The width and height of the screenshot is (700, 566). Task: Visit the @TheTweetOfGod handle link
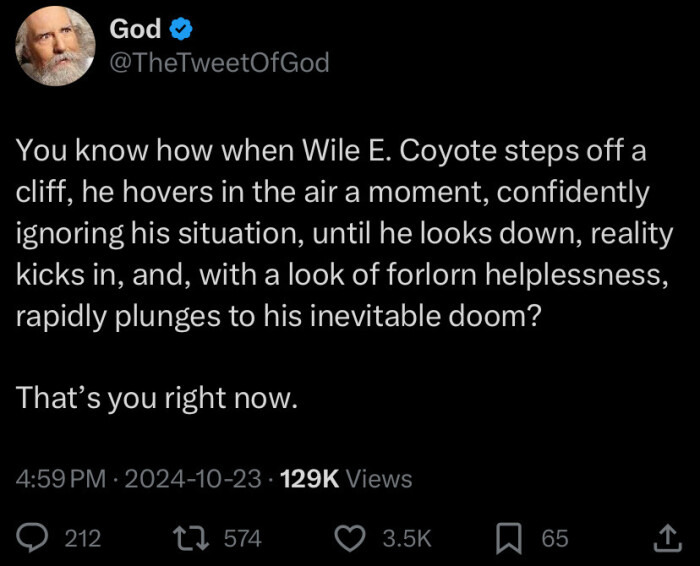tap(219, 64)
